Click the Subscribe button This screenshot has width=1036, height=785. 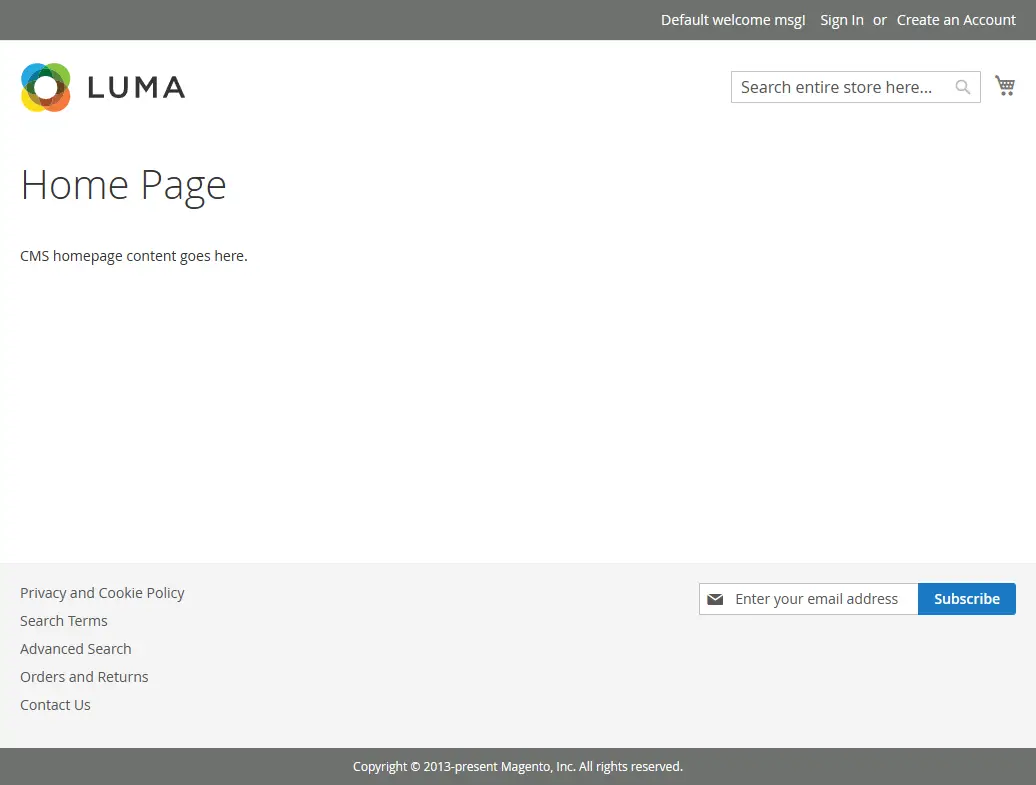click(966, 599)
